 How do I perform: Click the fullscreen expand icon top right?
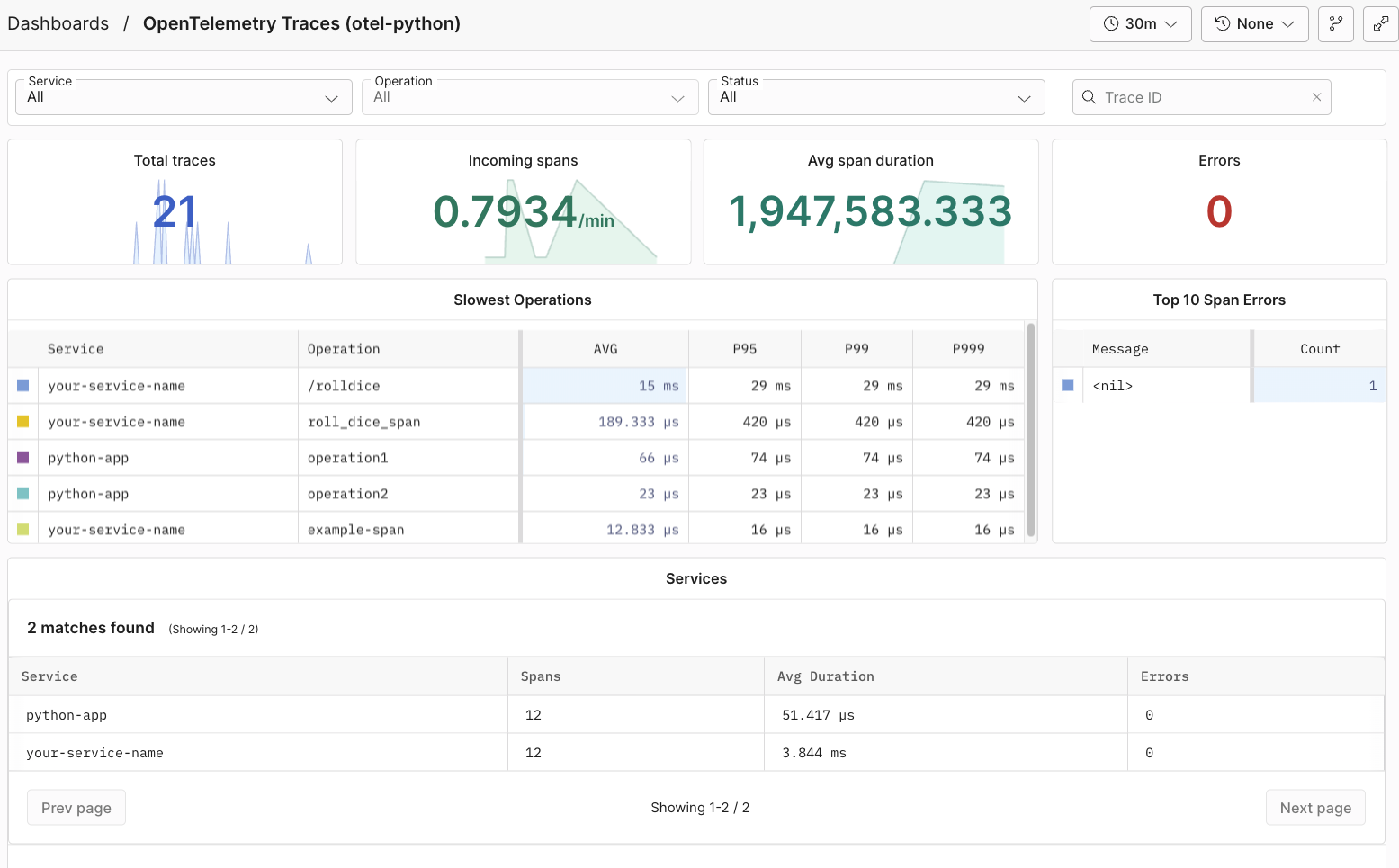pyautogui.click(x=1381, y=24)
